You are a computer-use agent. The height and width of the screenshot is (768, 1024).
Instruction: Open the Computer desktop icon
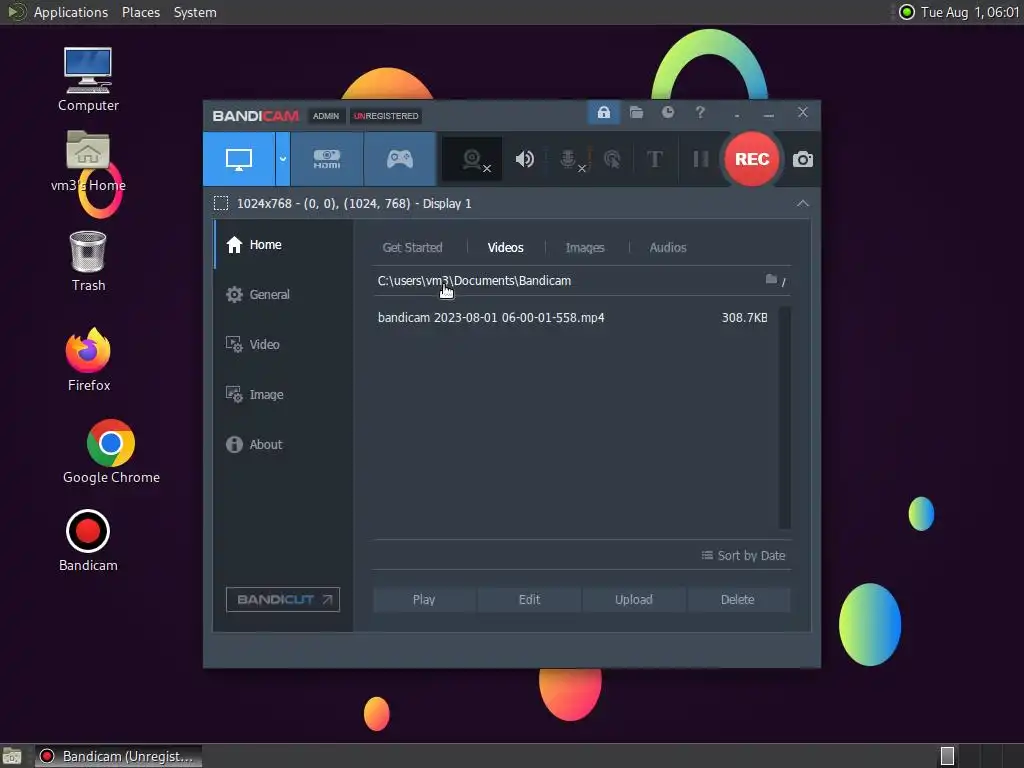(88, 80)
